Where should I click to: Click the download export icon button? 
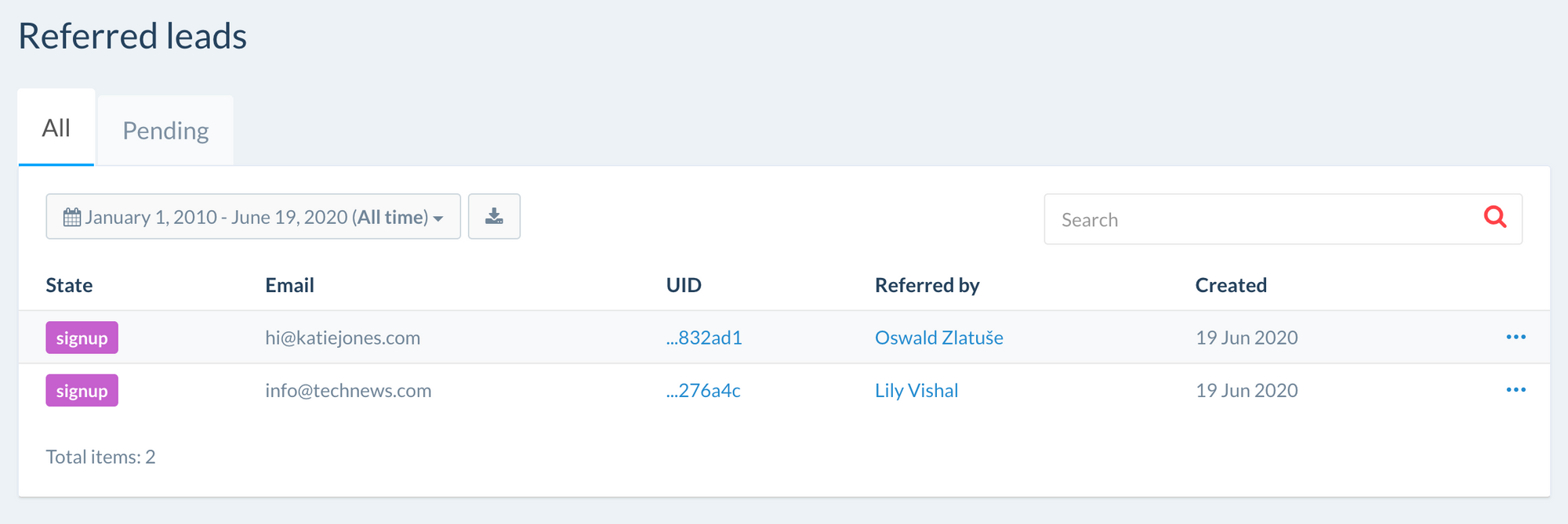coord(494,216)
